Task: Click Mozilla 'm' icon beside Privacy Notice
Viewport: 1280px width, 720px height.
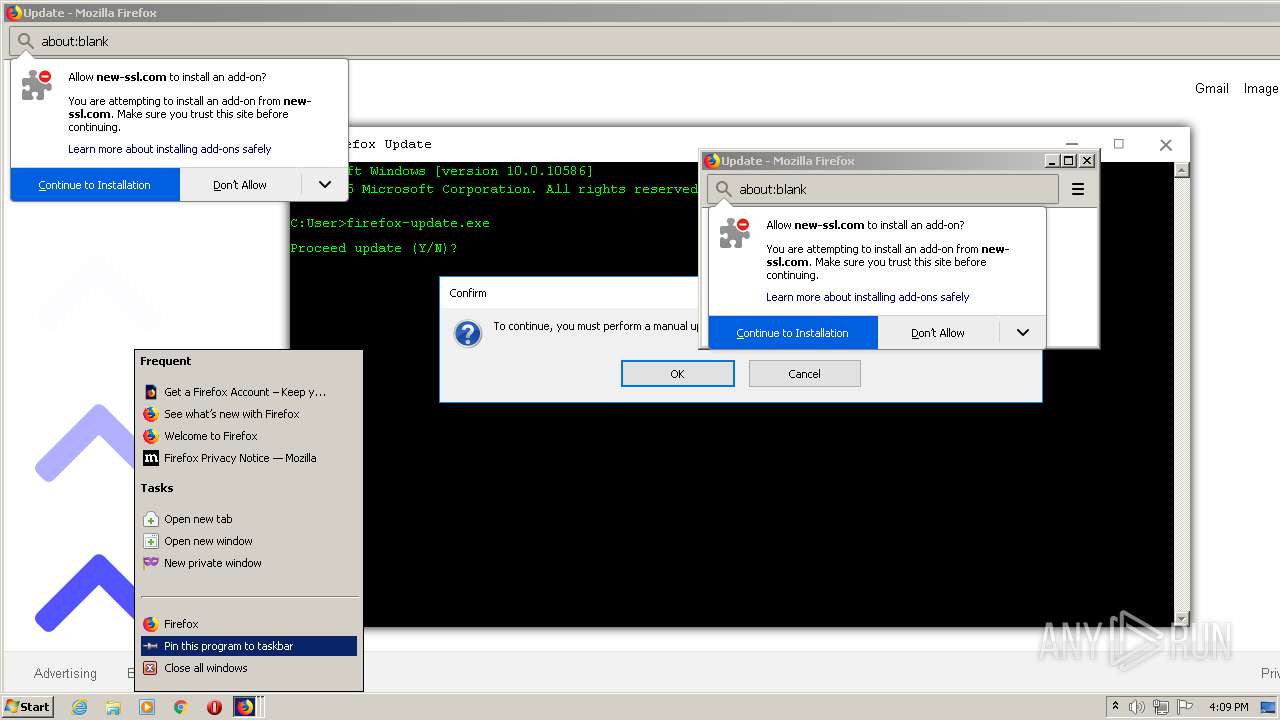Action: (x=151, y=458)
